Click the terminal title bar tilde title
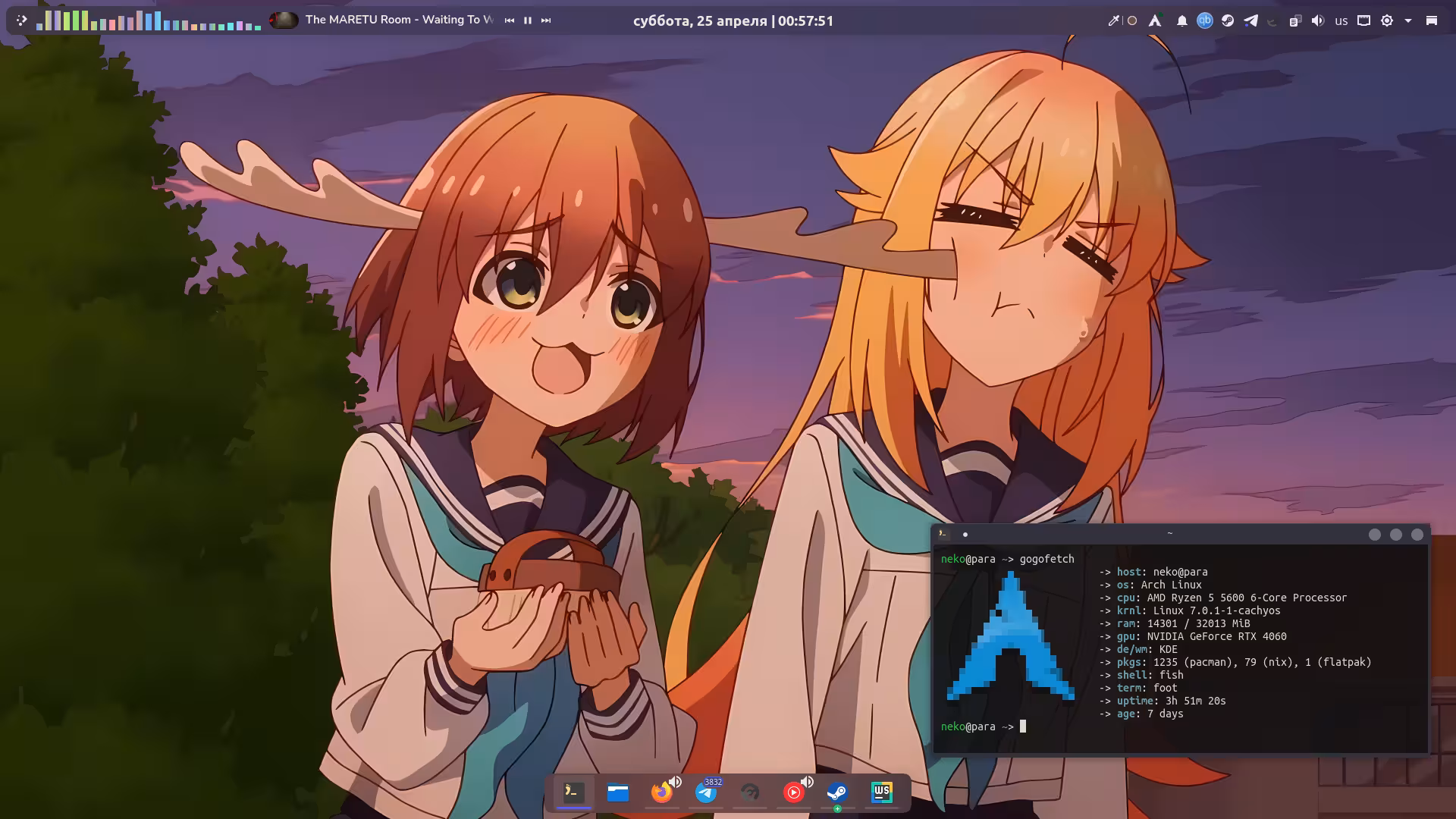1456x819 pixels. tap(1170, 533)
